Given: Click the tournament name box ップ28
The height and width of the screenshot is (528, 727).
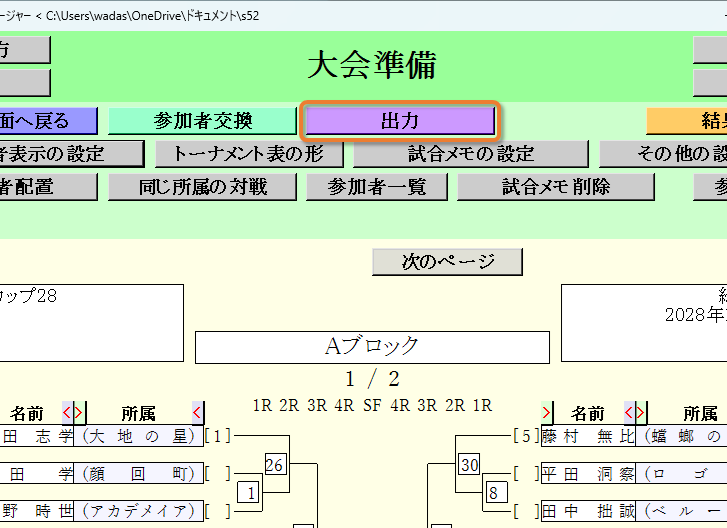Looking at the screenshot, I should click(90, 323).
